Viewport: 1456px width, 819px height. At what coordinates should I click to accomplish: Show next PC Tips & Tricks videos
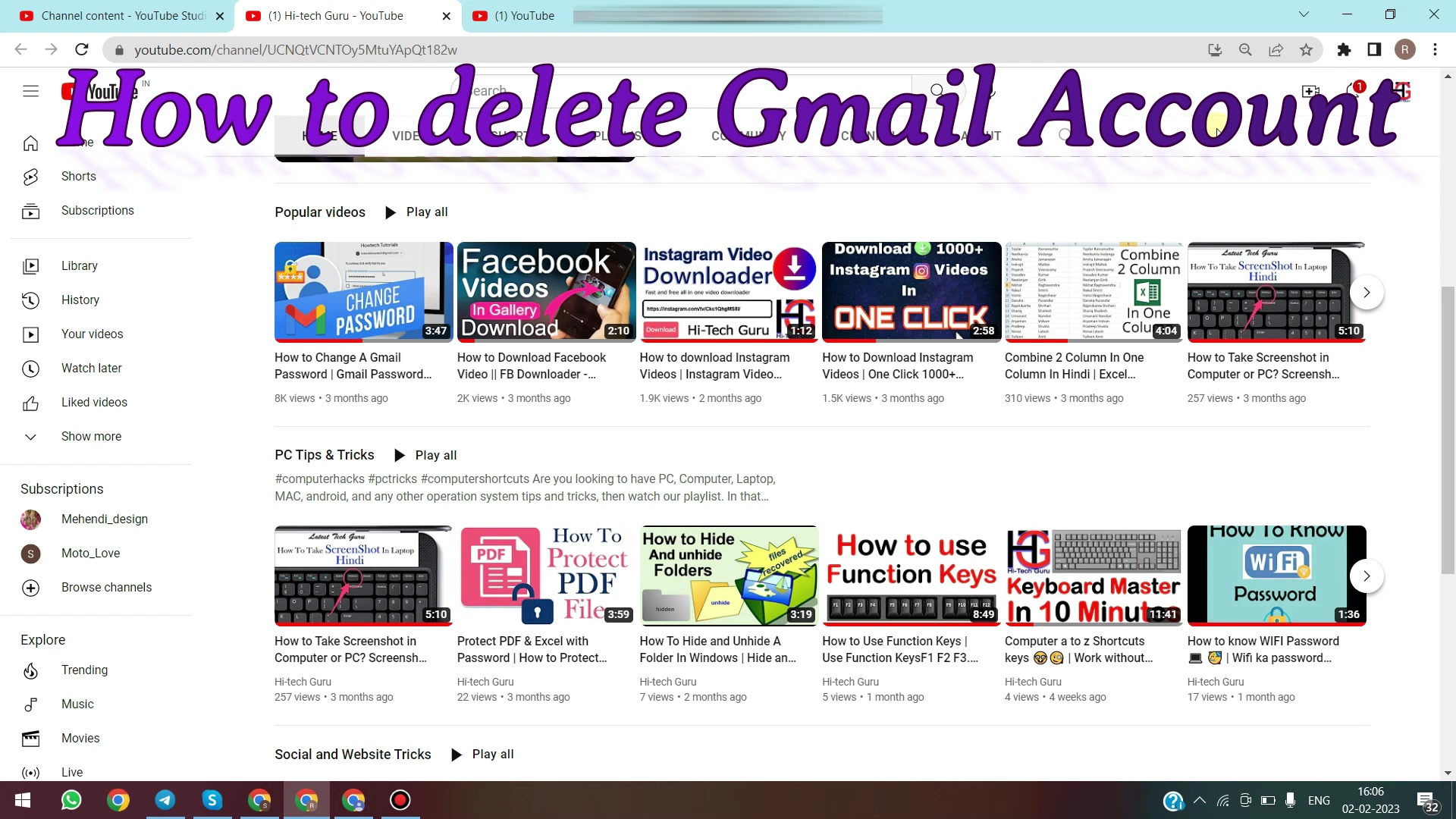click(x=1367, y=576)
